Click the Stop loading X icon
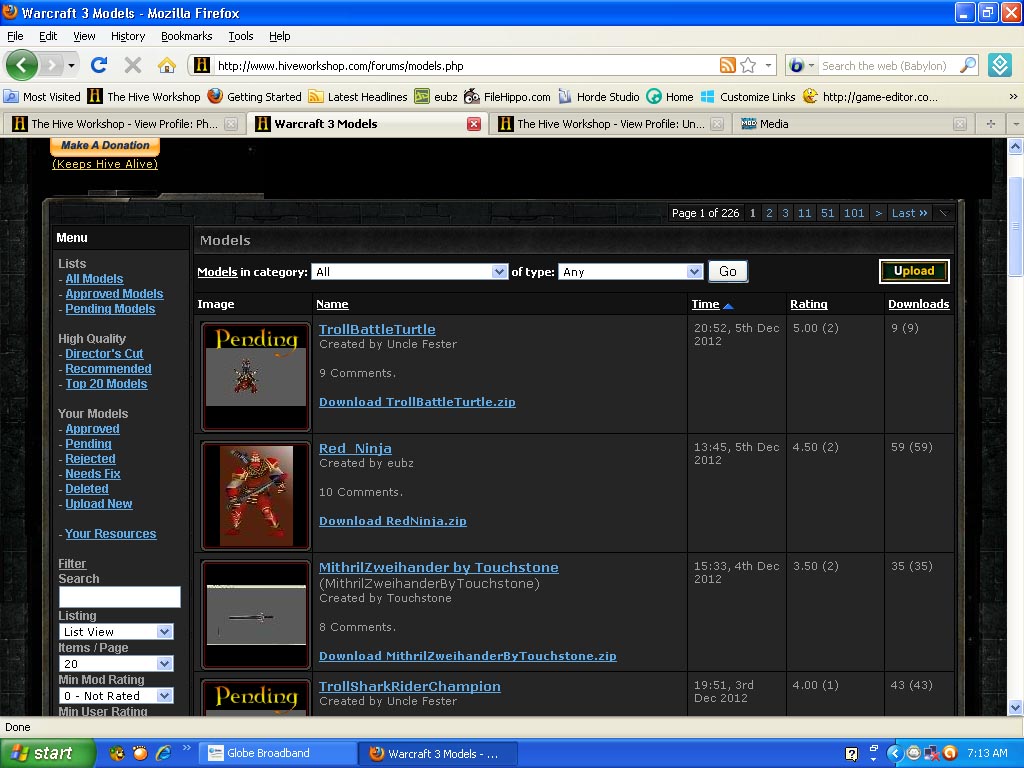Screen dimensions: 1024x768 (133, 65)
